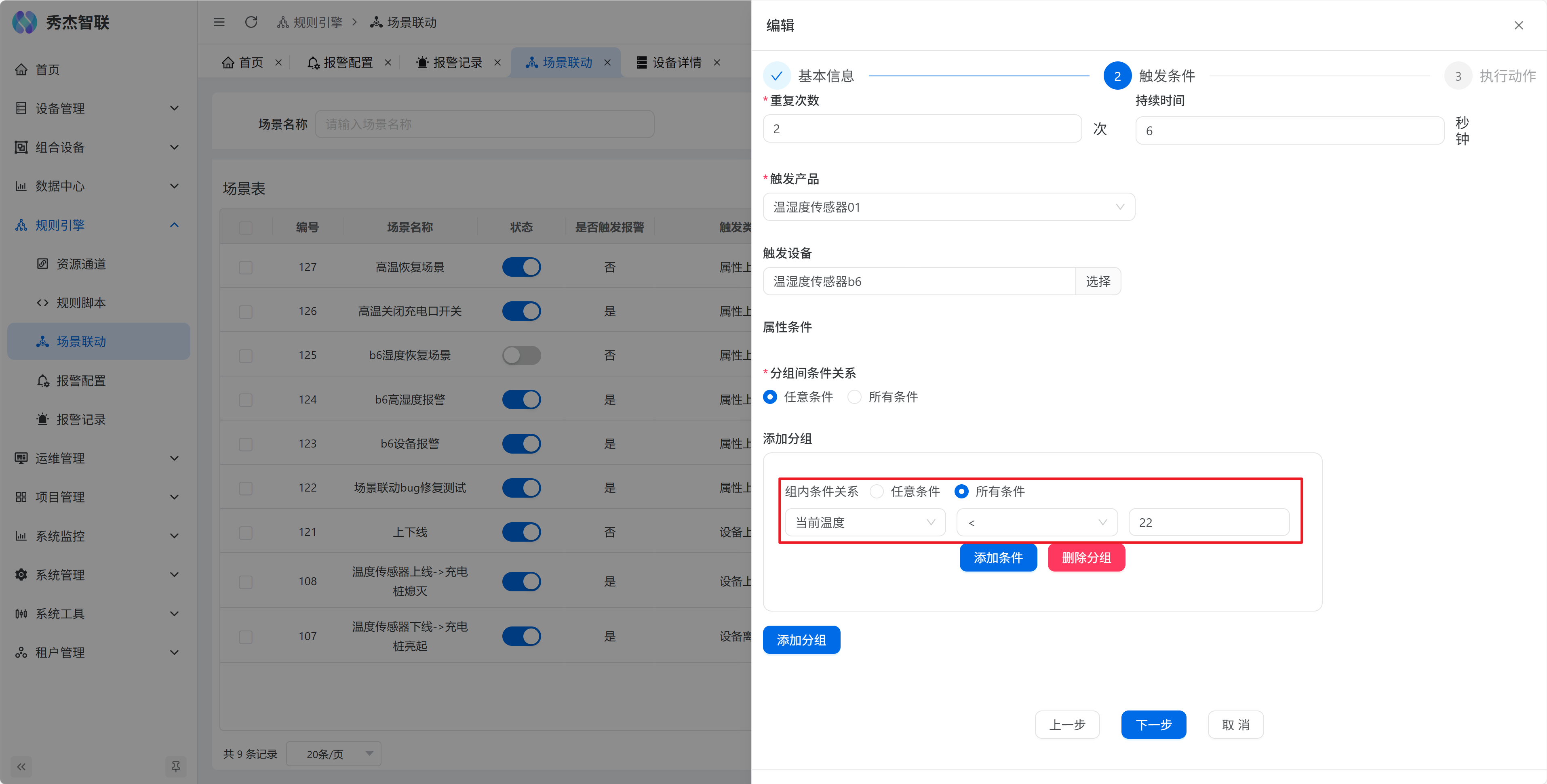Click the 报警记录 alarm icon in the sidebar
This screenshot has height=784, width=1547.
click(x=42, y=419)
